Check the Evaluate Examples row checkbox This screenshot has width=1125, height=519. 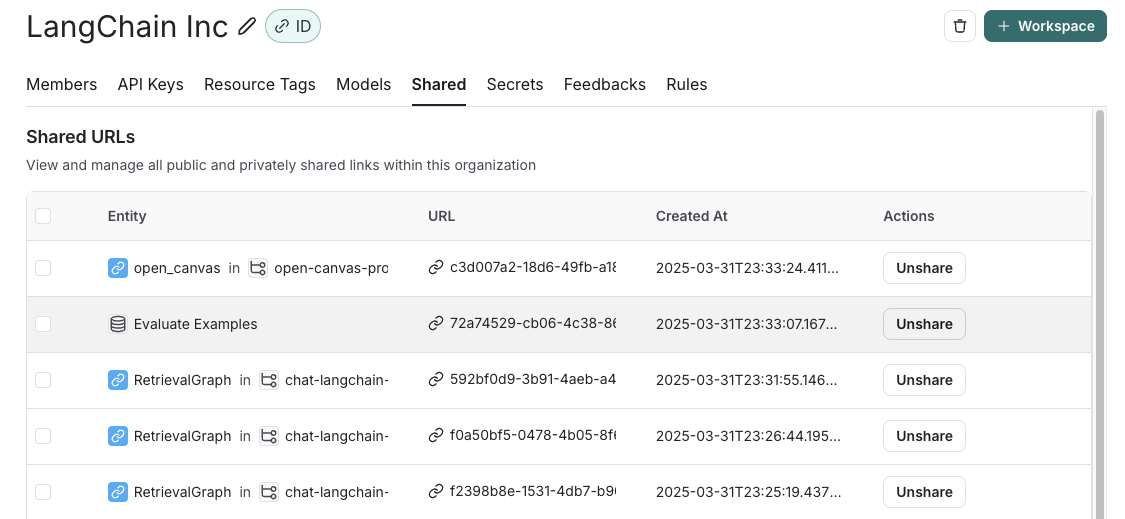point(43,324)
